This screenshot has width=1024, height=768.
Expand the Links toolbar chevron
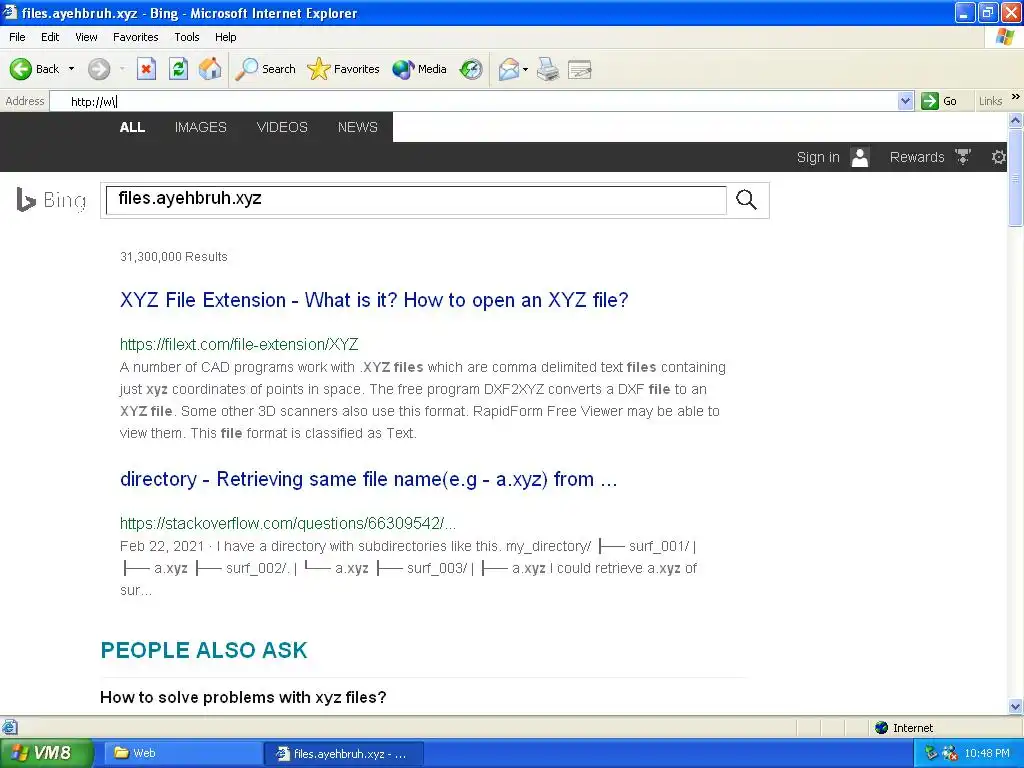coord(1016,97)
